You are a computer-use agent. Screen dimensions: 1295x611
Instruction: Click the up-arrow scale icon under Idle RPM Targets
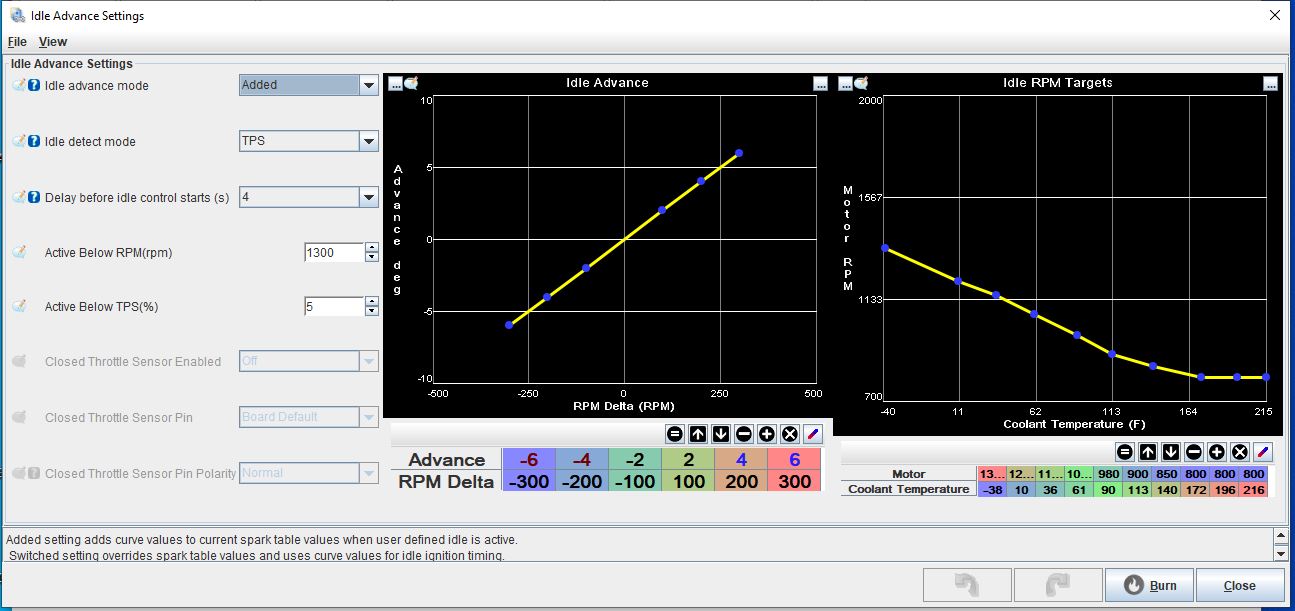tap(1148, 454)
